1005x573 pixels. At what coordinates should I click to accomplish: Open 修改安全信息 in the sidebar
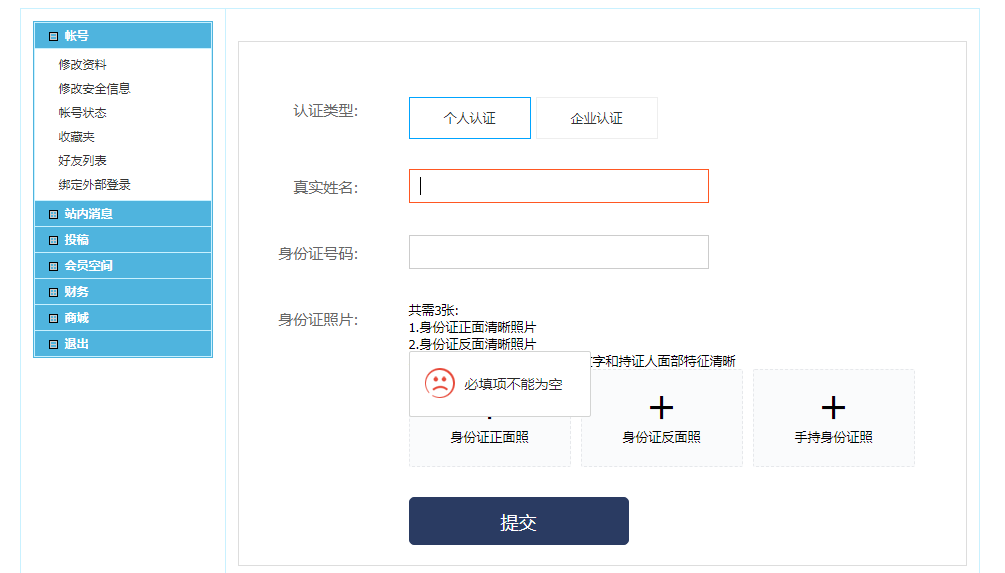coord(94,89)
